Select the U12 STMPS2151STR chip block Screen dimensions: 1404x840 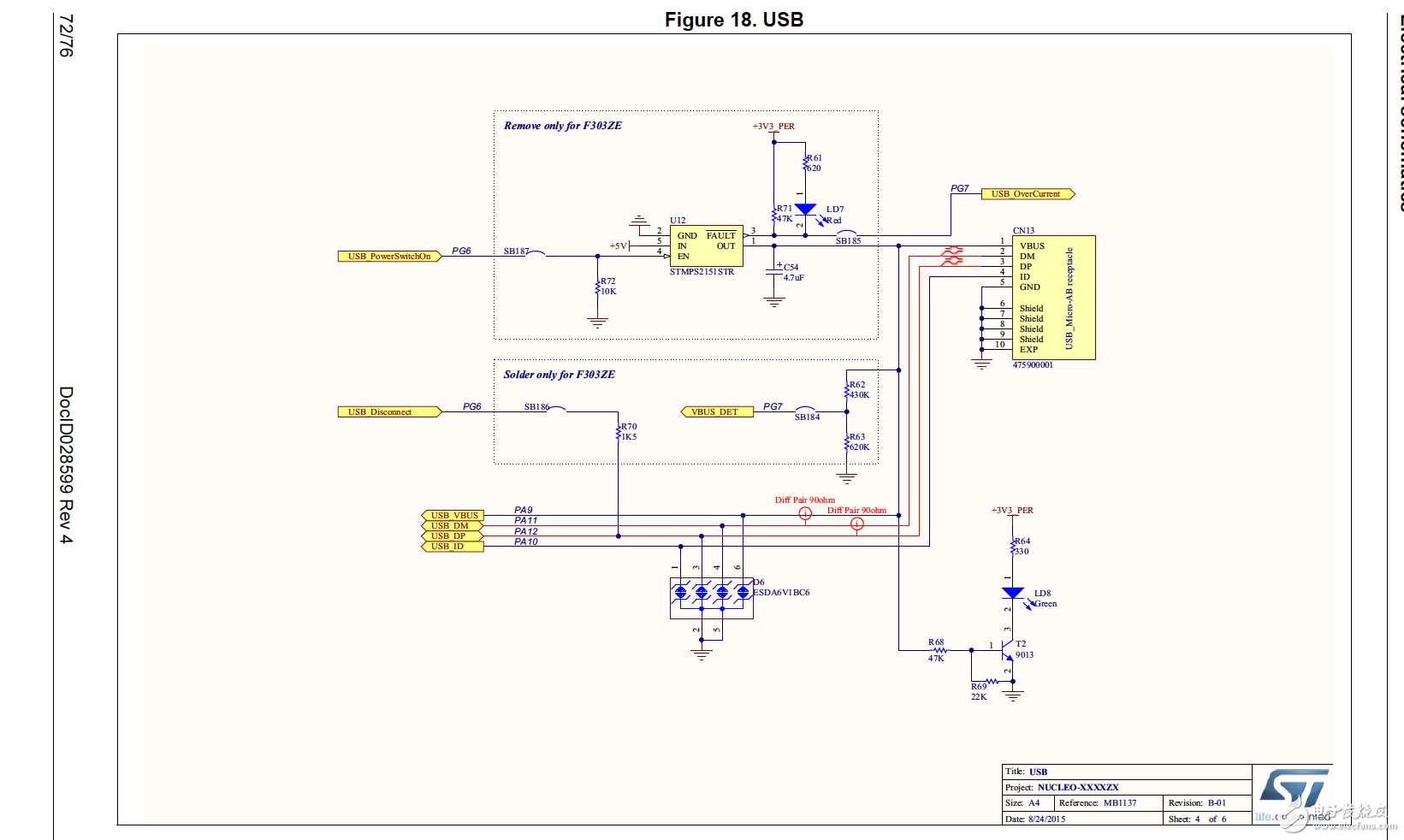(706, 245)
